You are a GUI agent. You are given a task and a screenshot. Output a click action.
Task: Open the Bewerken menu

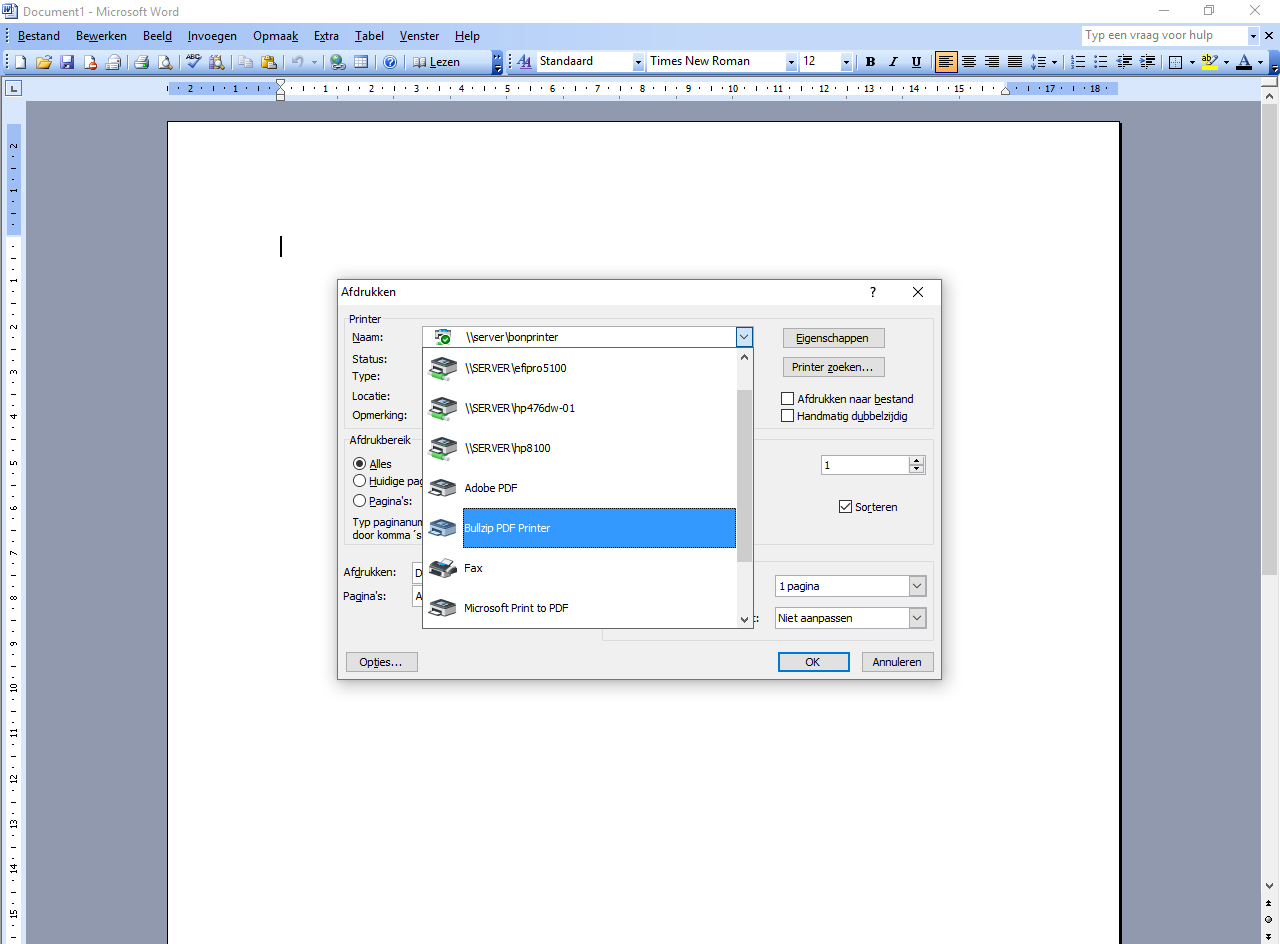click(101, 36)
